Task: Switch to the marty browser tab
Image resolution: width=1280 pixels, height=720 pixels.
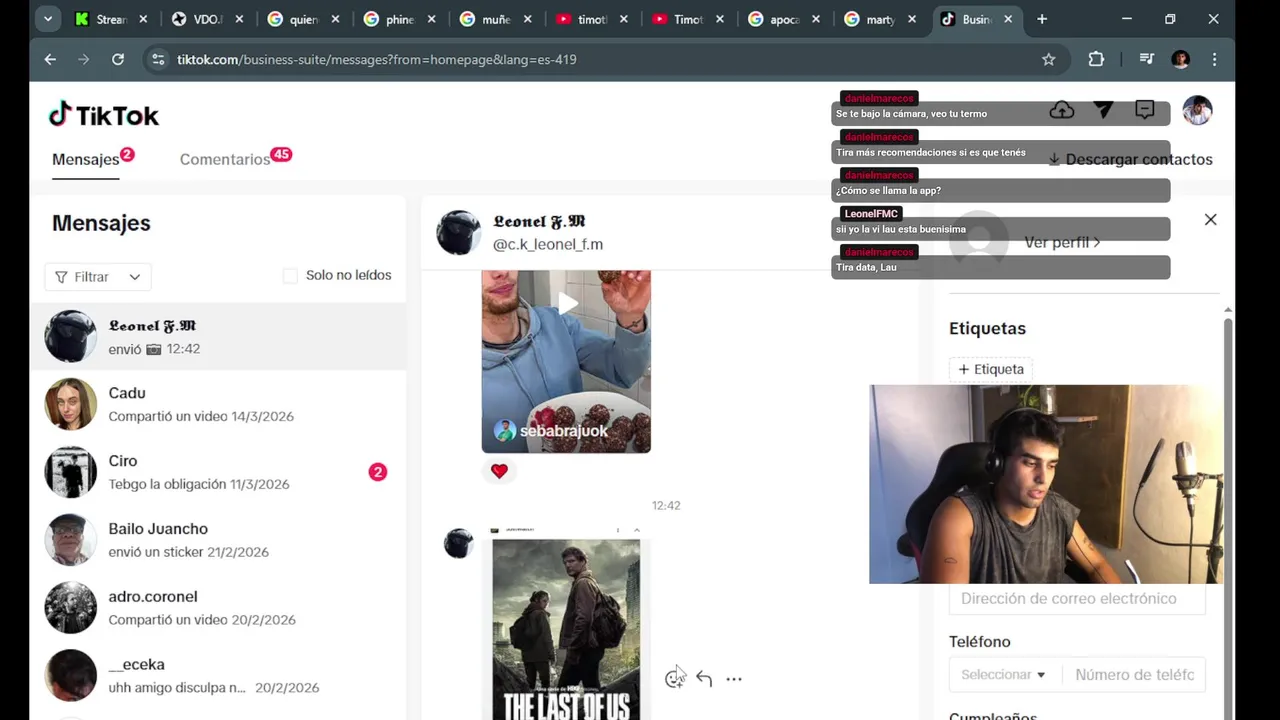Action: click(879, 19)
